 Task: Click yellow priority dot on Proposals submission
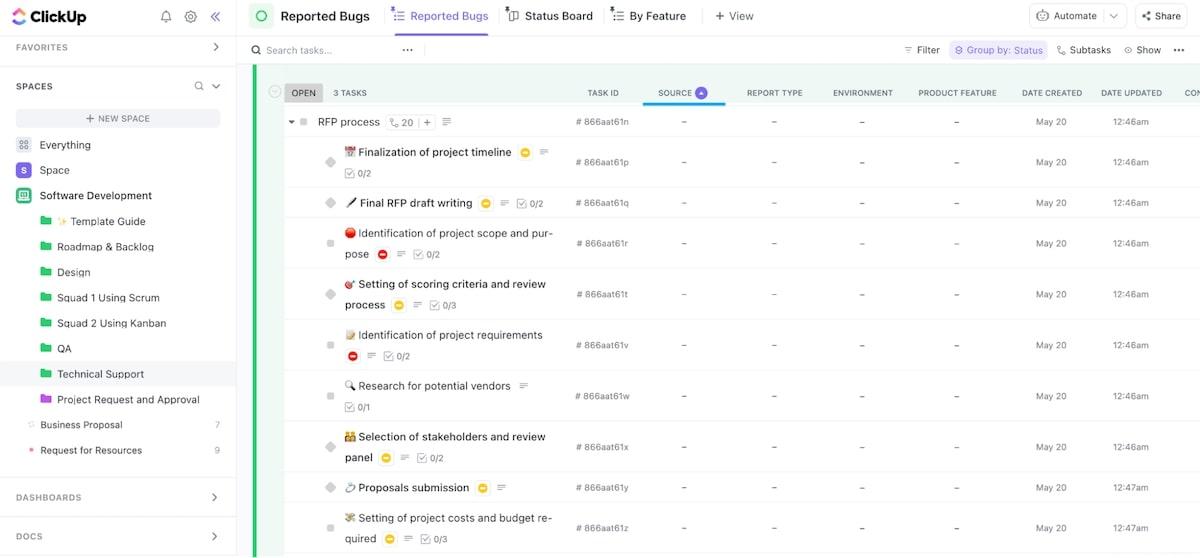[482, 488]
